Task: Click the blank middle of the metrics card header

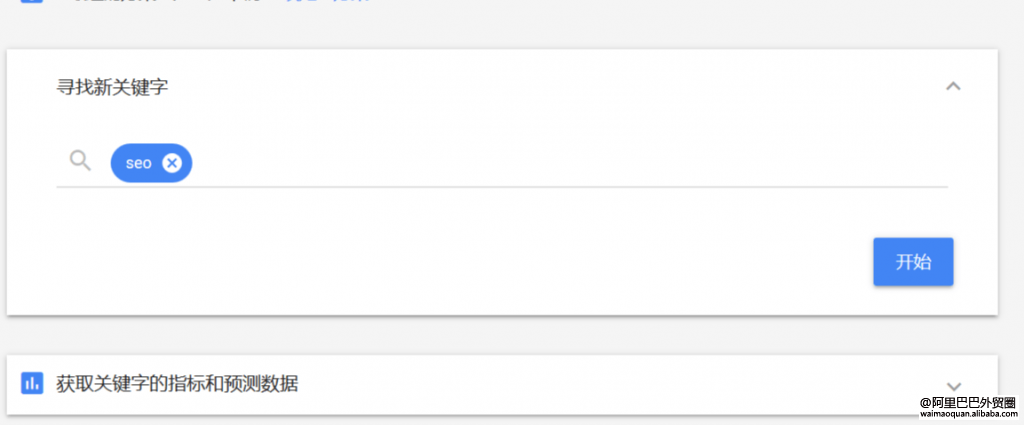Action: [620, 385]
